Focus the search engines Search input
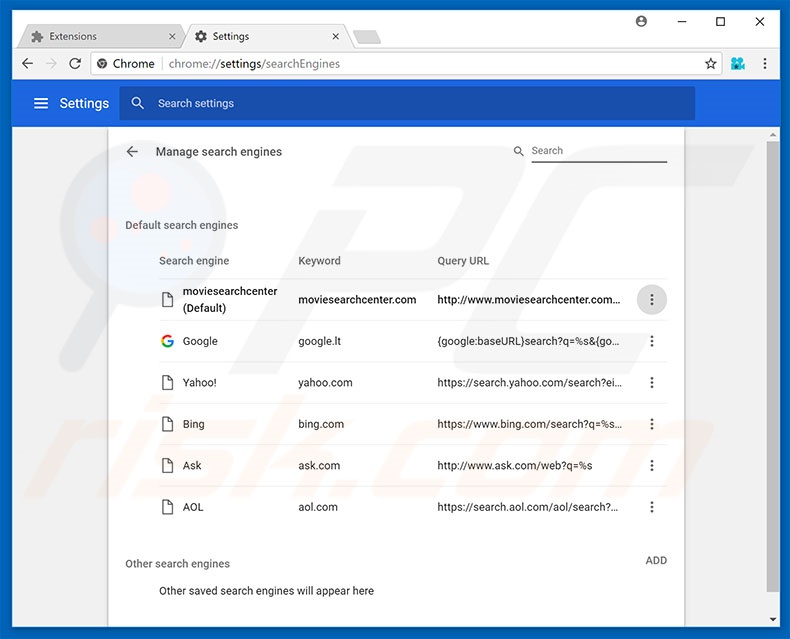Screen dimensions: 790x639 pos(599,151)
